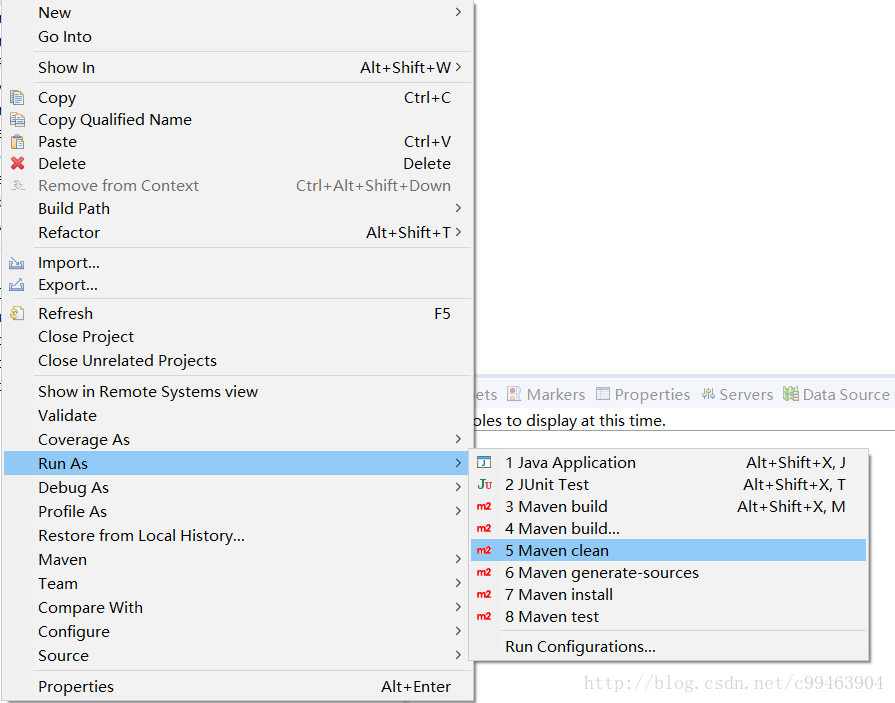Switch to the Servers tab
Viewport: 895px width, 703px height.
tap(737, 394)
